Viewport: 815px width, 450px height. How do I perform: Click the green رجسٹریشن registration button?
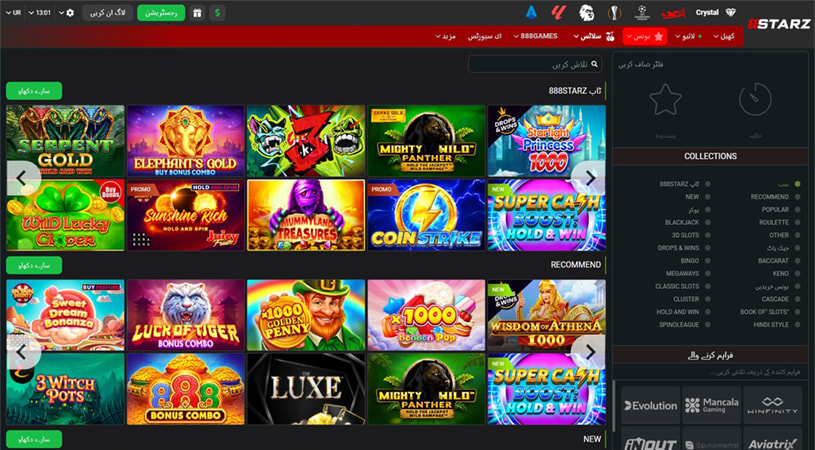(x=161, y=13)
